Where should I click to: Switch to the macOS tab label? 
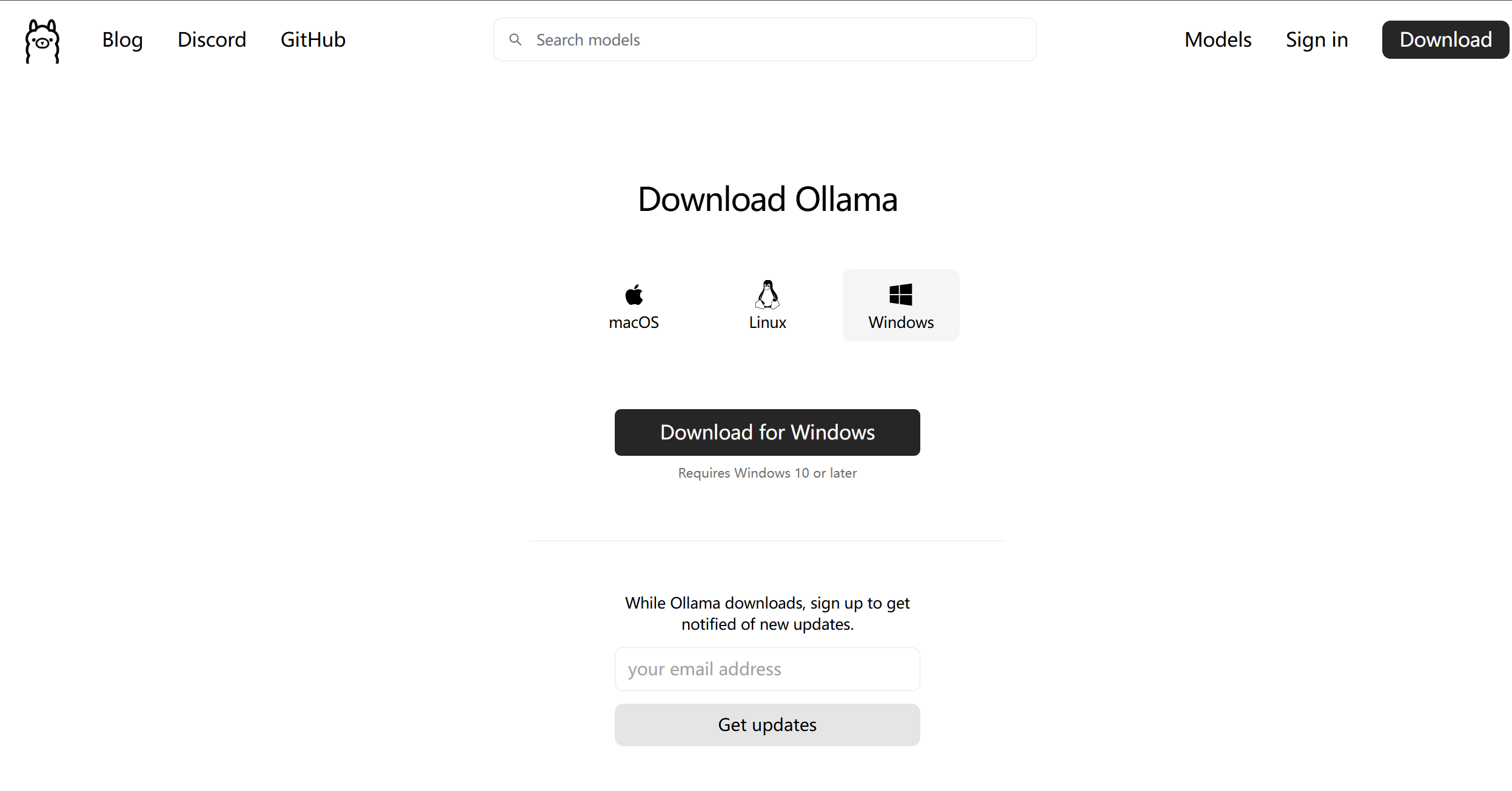(634, 322)
